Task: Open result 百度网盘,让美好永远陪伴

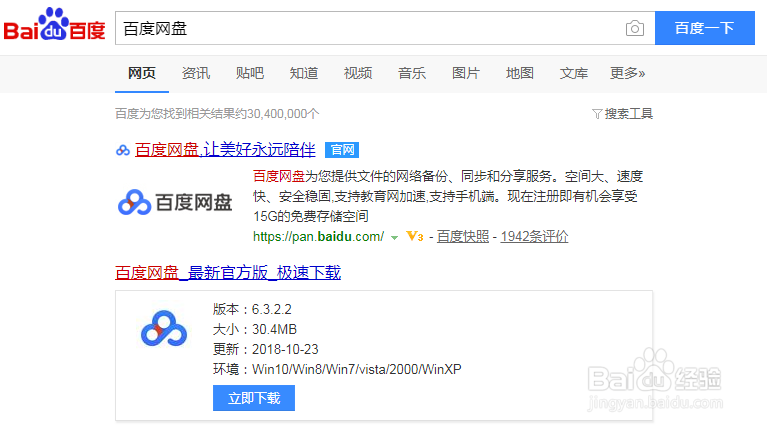Action: click(225, 150)
